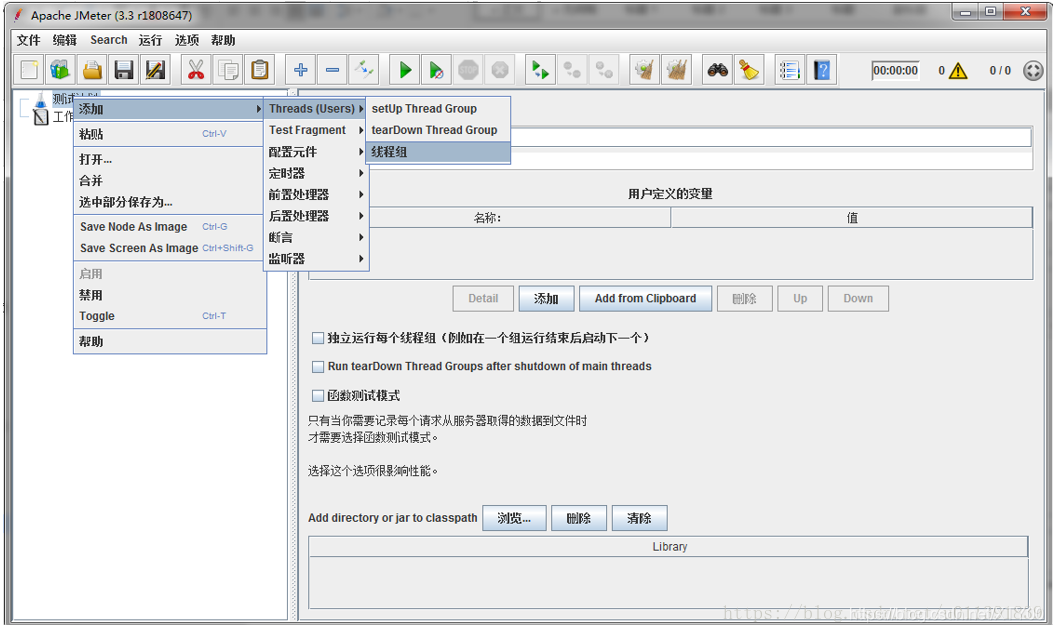The height and width of the screenshot is (633, 1054).
Task: Toggle Run tearDown Thread Groups checkbox
Action: click(x=318, y=367)
